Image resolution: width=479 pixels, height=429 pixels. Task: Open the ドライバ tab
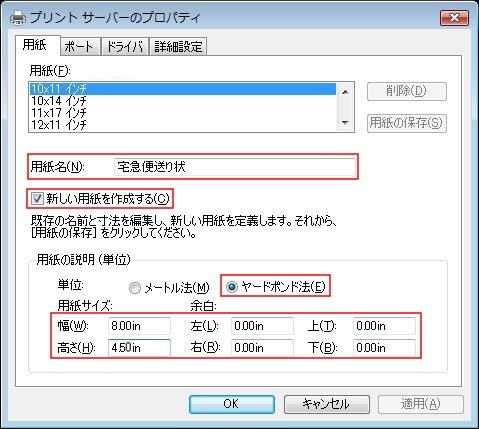125,46
